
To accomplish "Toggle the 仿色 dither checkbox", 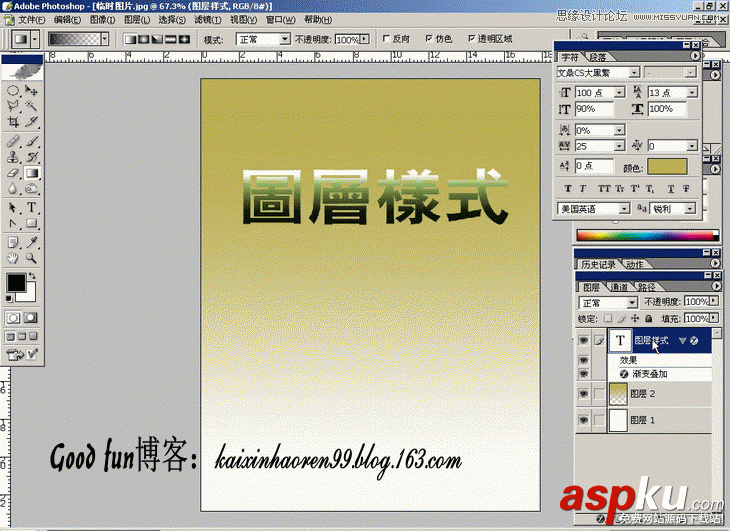I will [x=428, y=39].
